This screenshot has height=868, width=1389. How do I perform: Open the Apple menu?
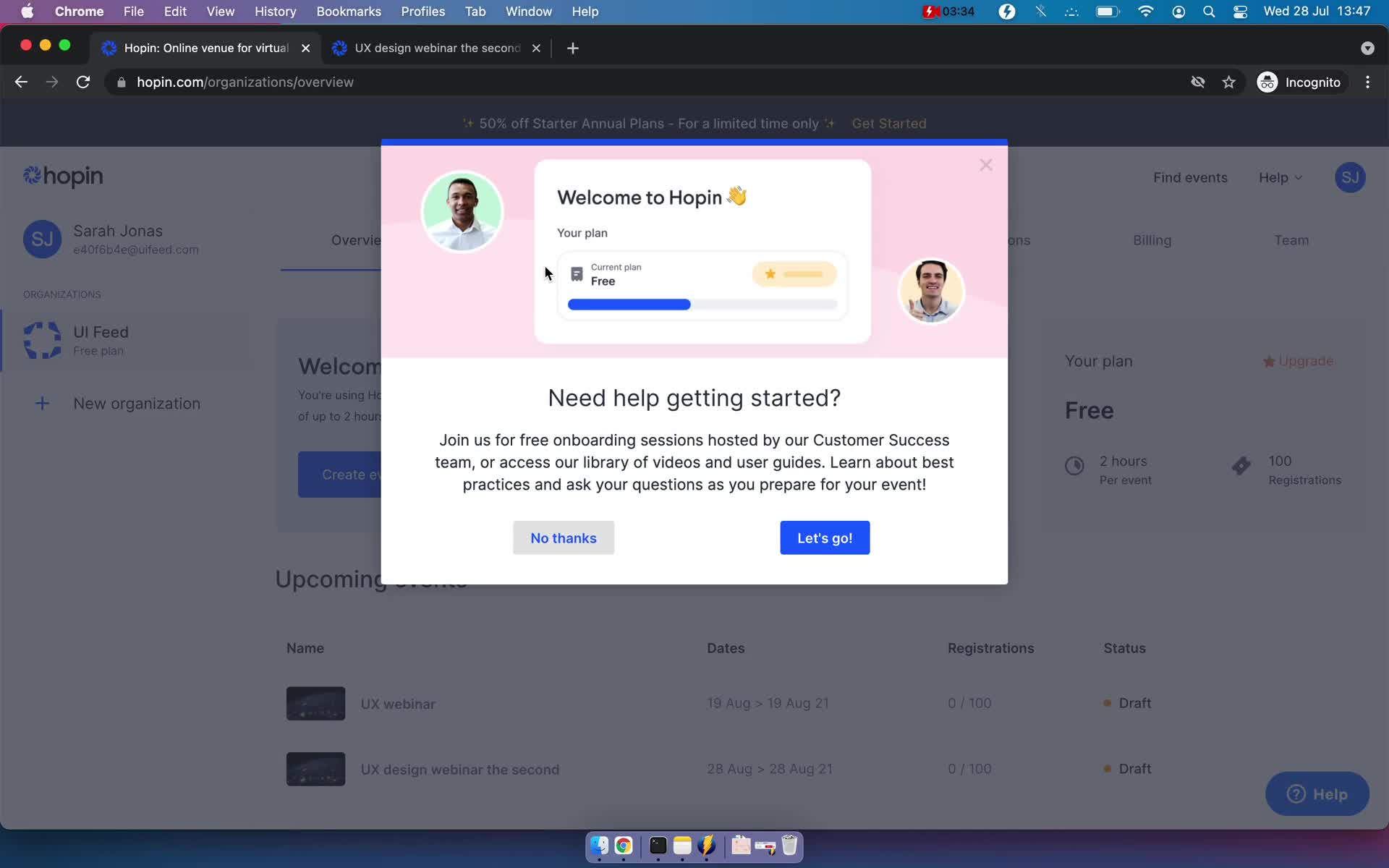click(x=27, y=12)
